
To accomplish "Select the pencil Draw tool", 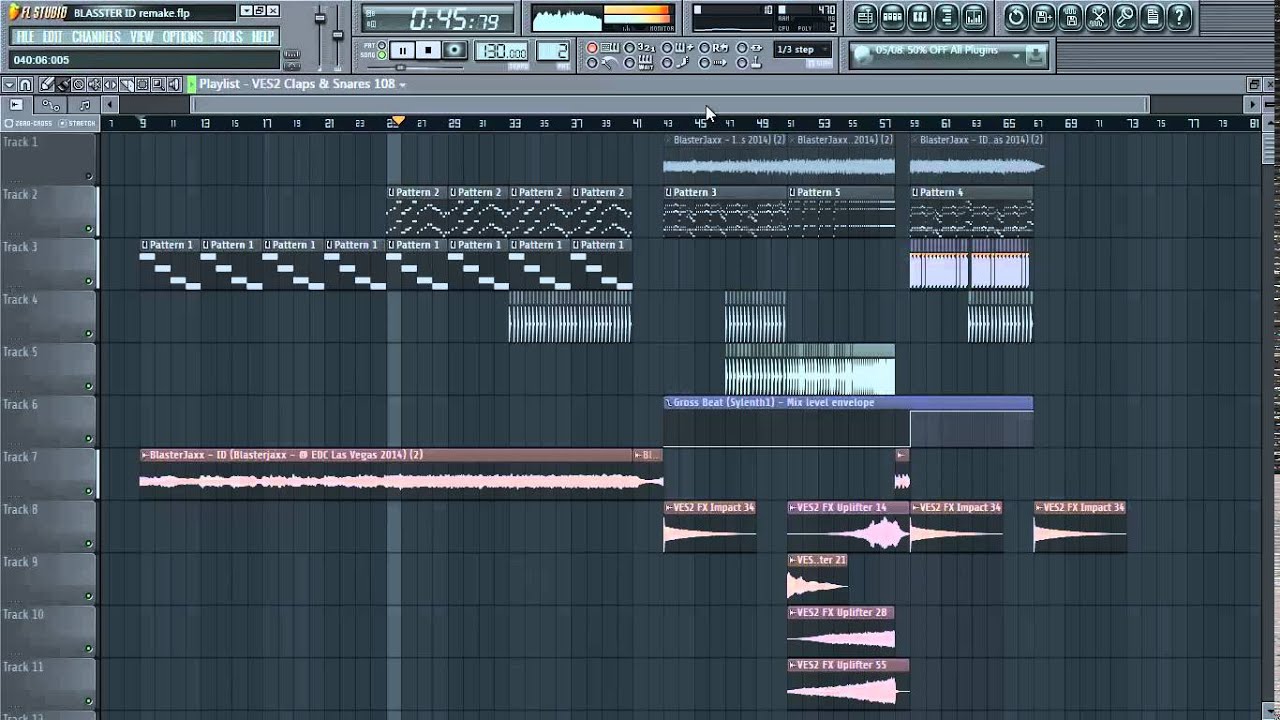I will point(46,85).
